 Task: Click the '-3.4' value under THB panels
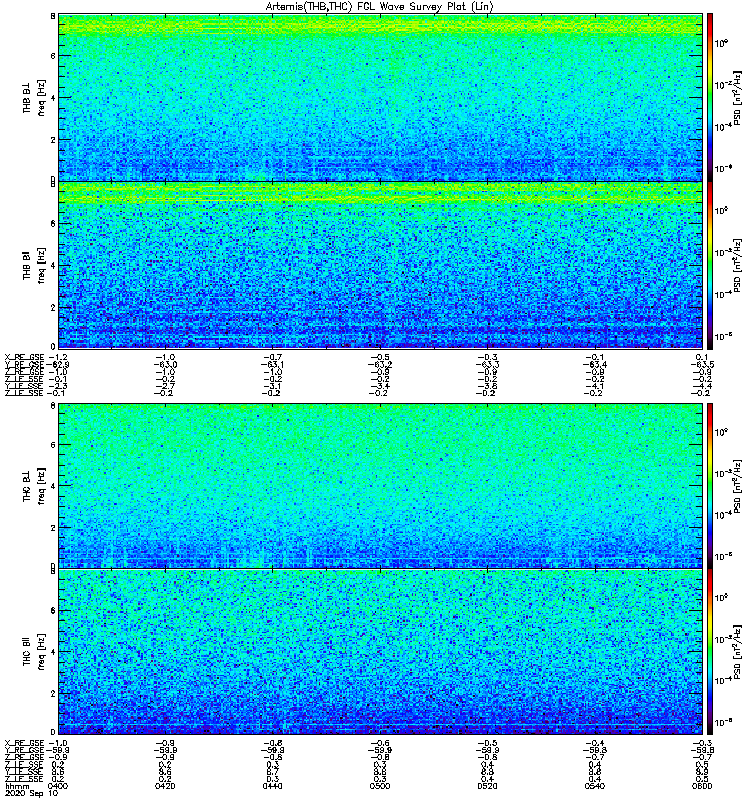[x=380, y=386]
